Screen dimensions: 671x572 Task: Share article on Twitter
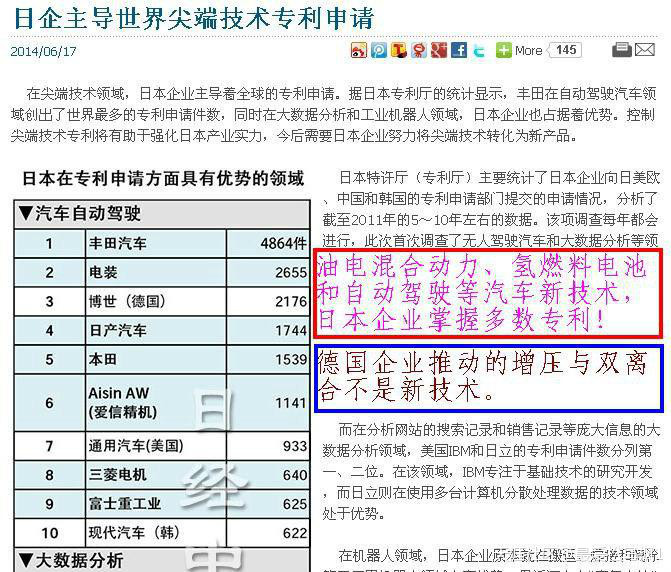pyautogui.click(x=479, y=50)
